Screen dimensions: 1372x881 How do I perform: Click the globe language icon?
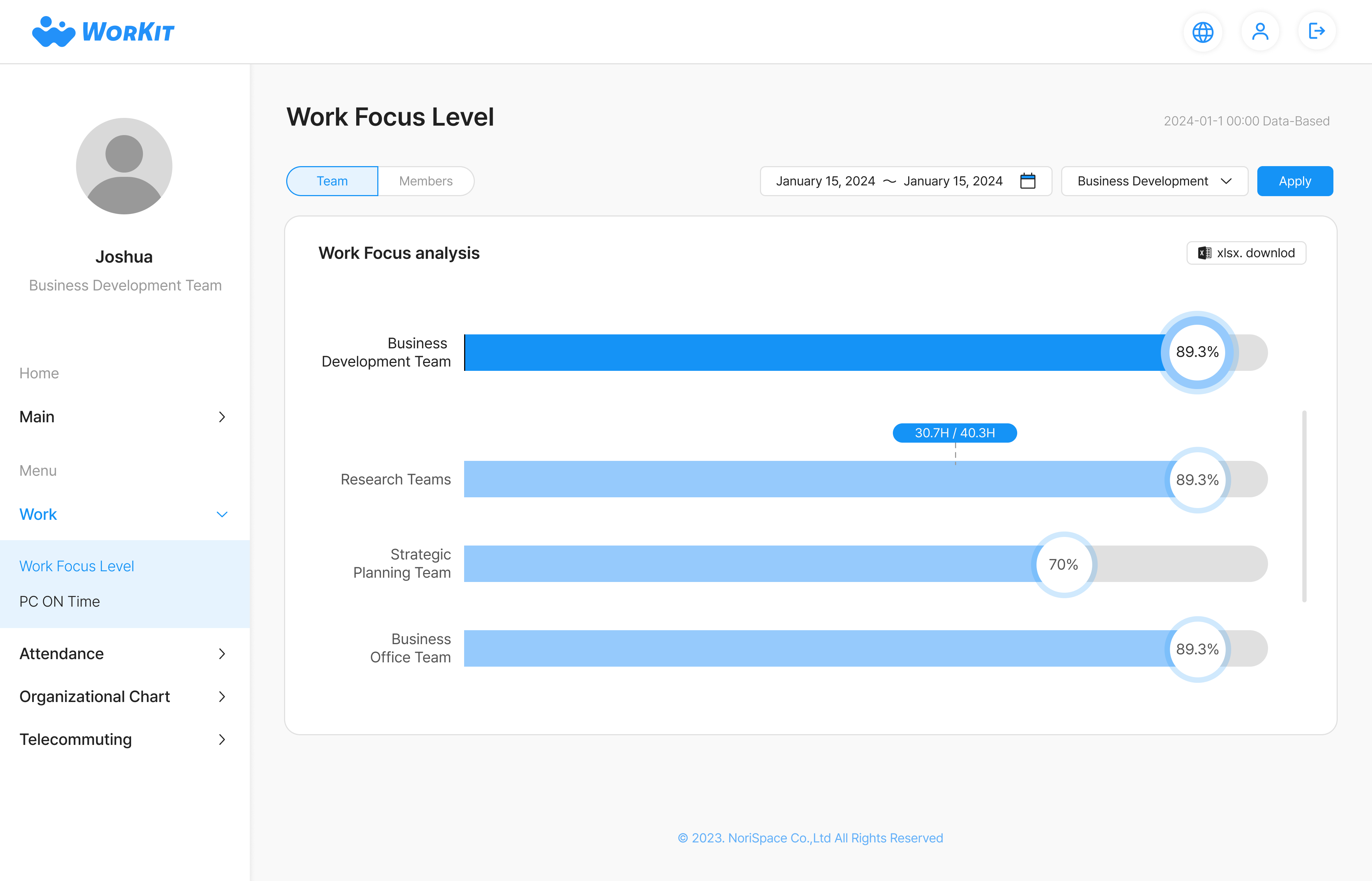[x=1202, y=32]
